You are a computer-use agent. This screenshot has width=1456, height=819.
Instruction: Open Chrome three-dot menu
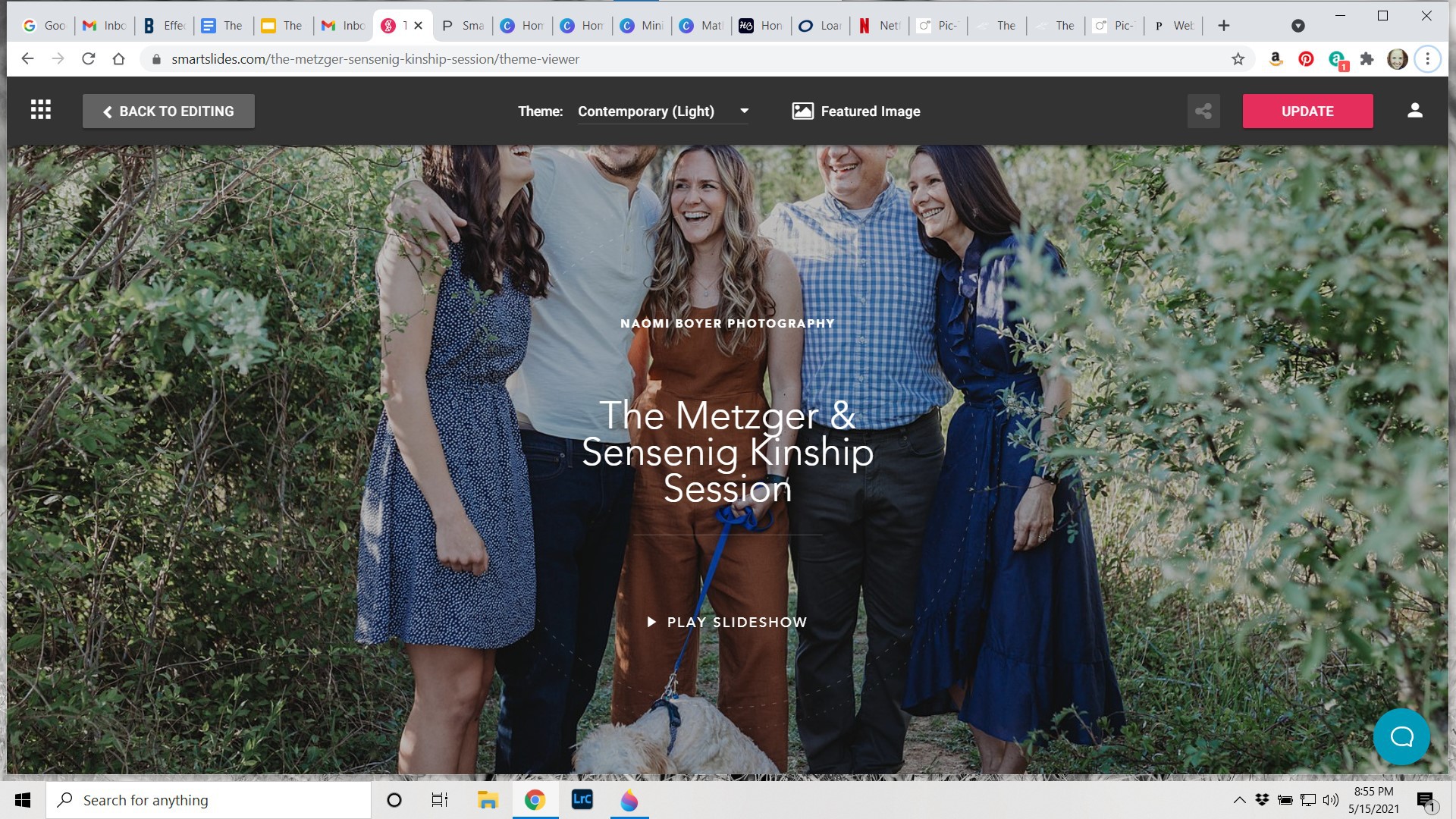(x=1427, y=59)
